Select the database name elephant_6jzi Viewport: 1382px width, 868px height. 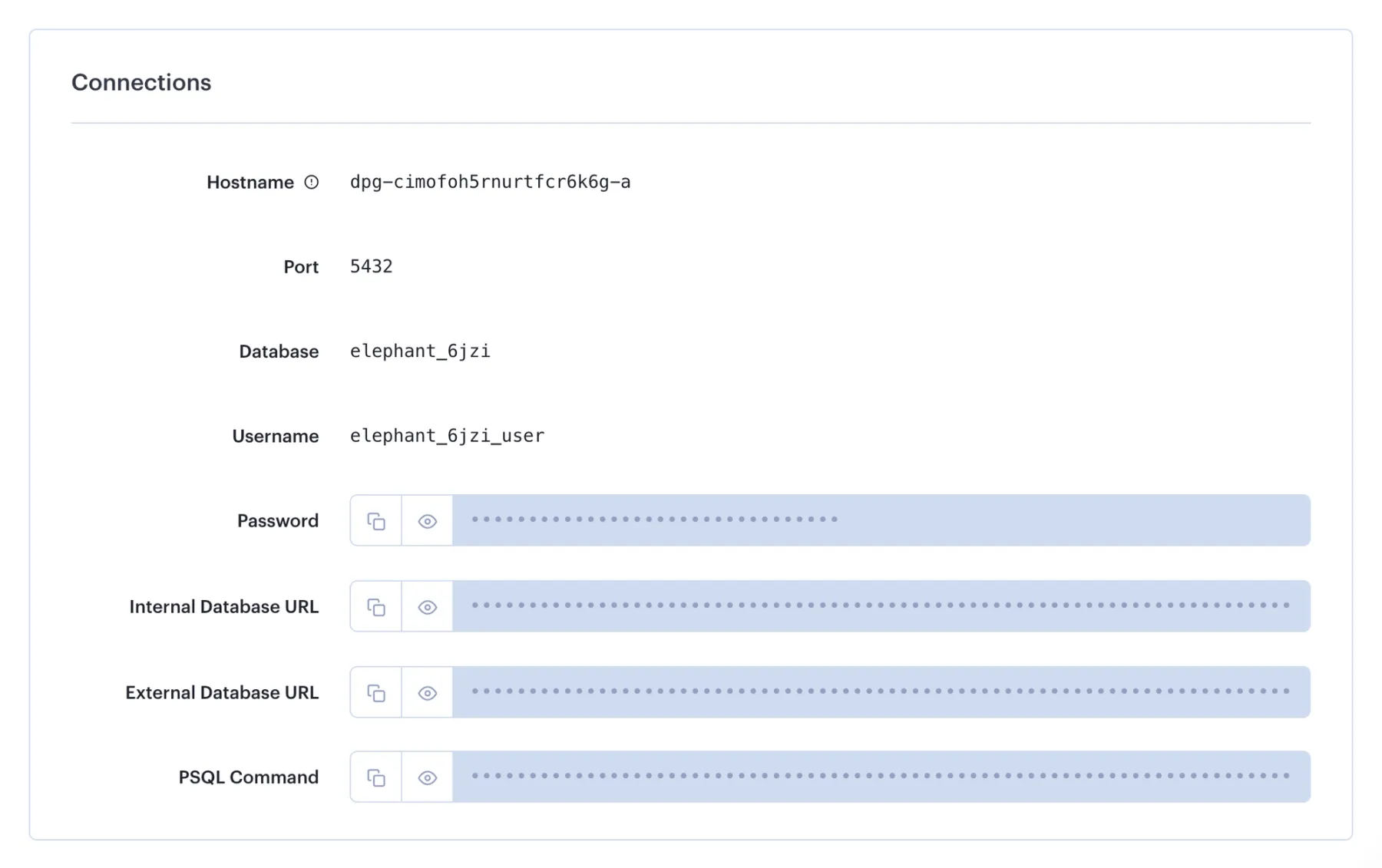[x=419, y=351]
